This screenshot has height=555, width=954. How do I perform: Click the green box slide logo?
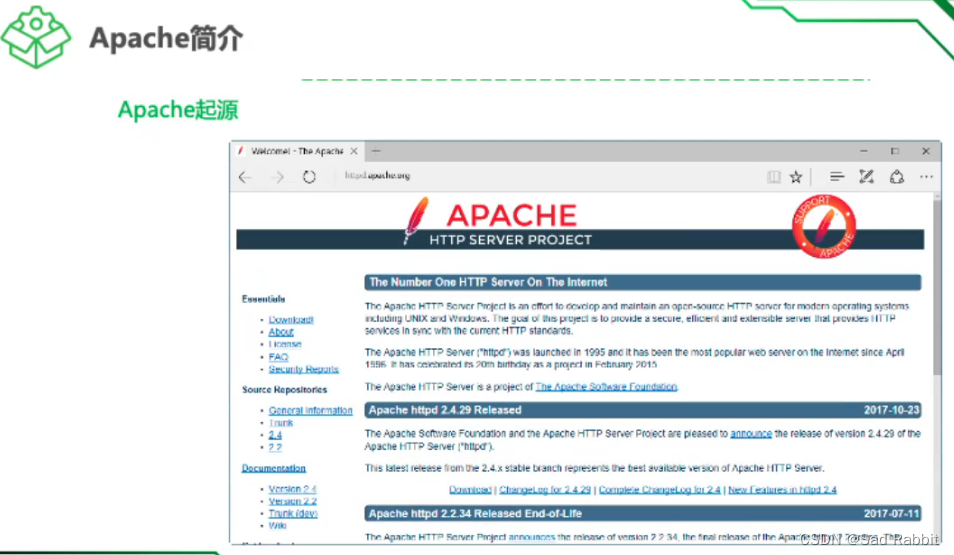pyautogui.click(x=36, y=37)
